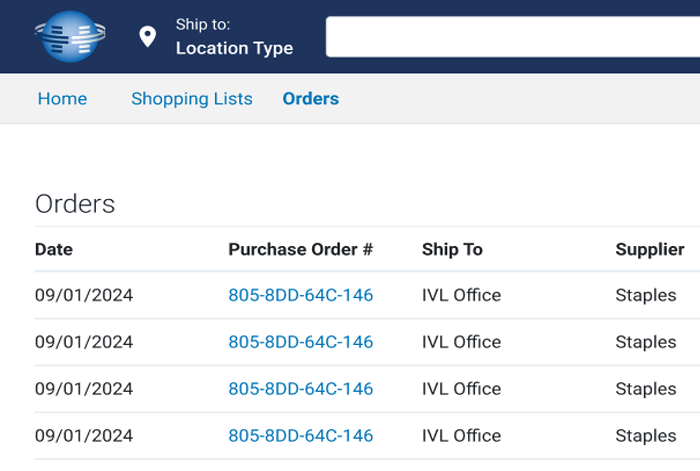The height and width of the screenshot is (471, 700).
Task: Sort by the Date column header
Action: [54, 249]
